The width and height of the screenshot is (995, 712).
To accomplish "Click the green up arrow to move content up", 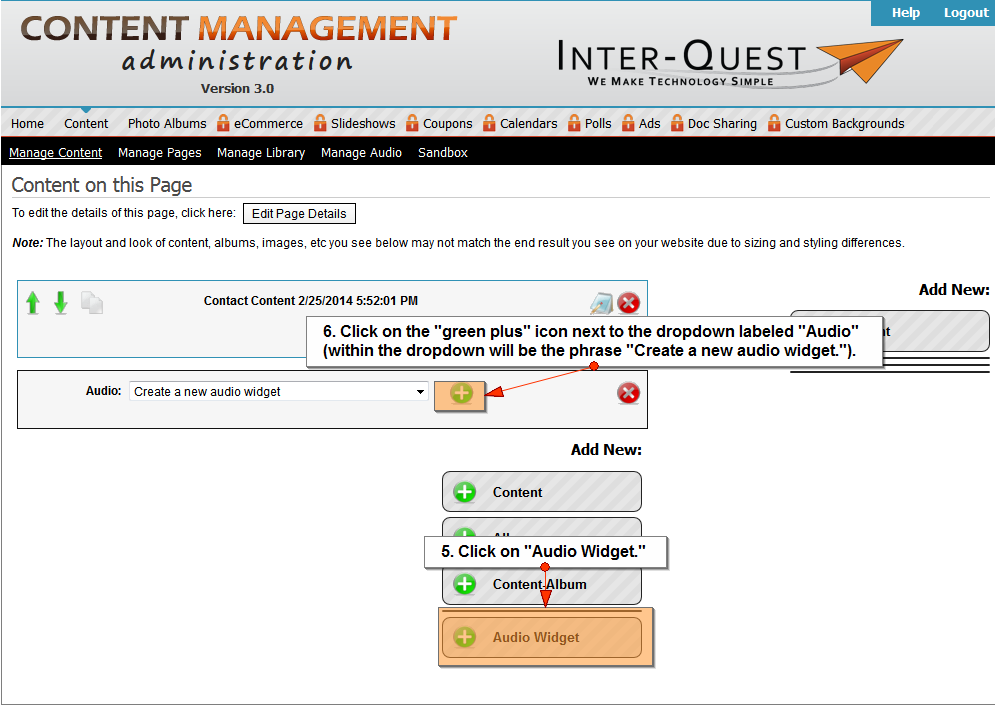I will click(33, 303).
